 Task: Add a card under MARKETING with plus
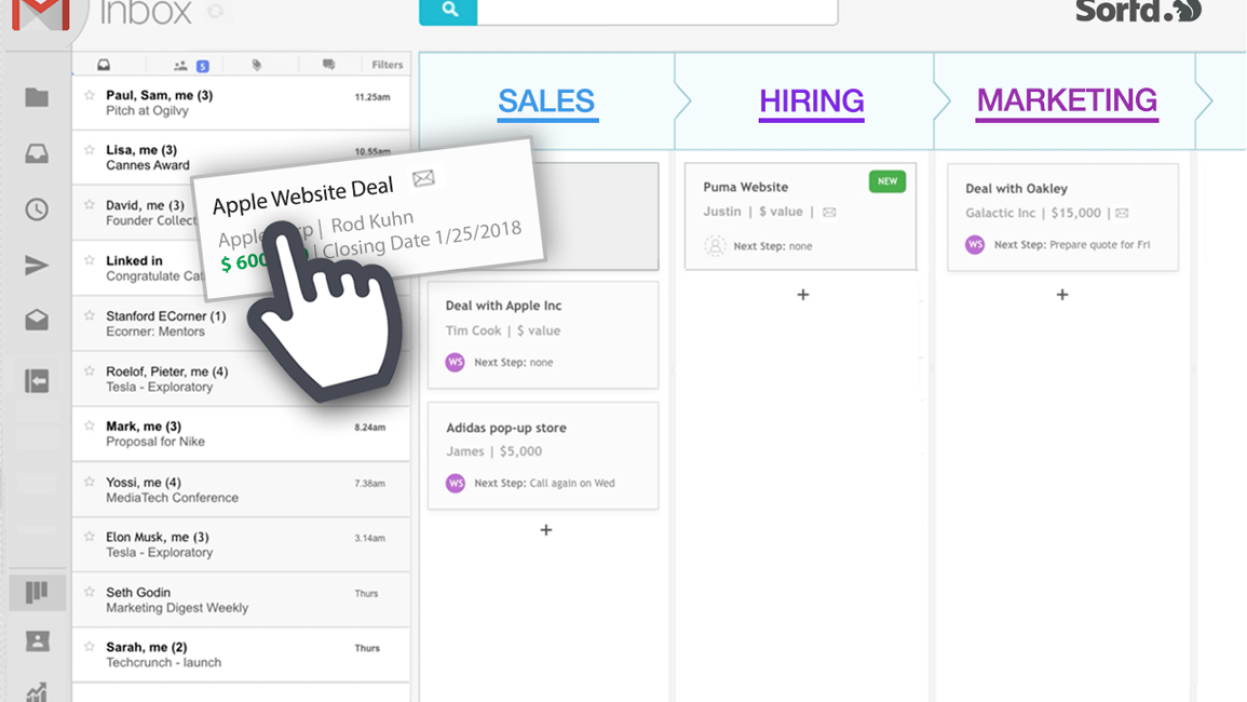[x=1062, y=295]
